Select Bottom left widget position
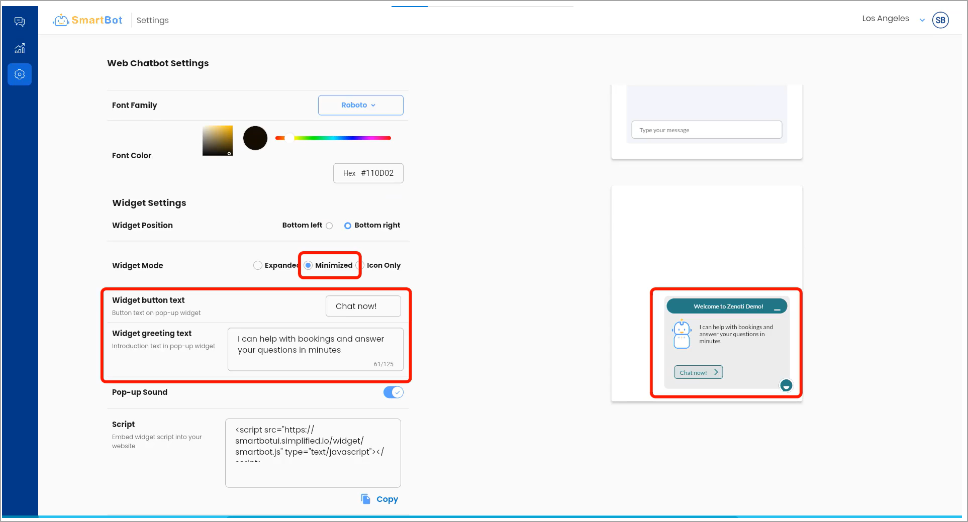Screen dimensions: 968x522 (x=329, y=226)
